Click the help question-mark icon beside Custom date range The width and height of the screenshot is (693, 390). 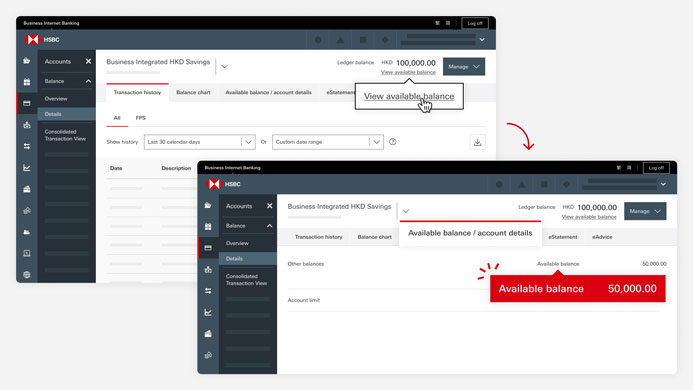click(392, 142)
